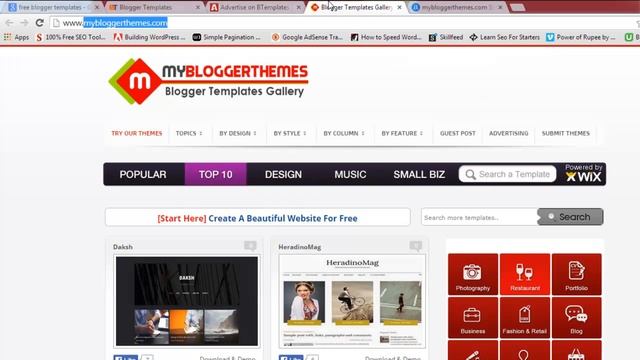Open the Restaurant category tile

point(525,274)
